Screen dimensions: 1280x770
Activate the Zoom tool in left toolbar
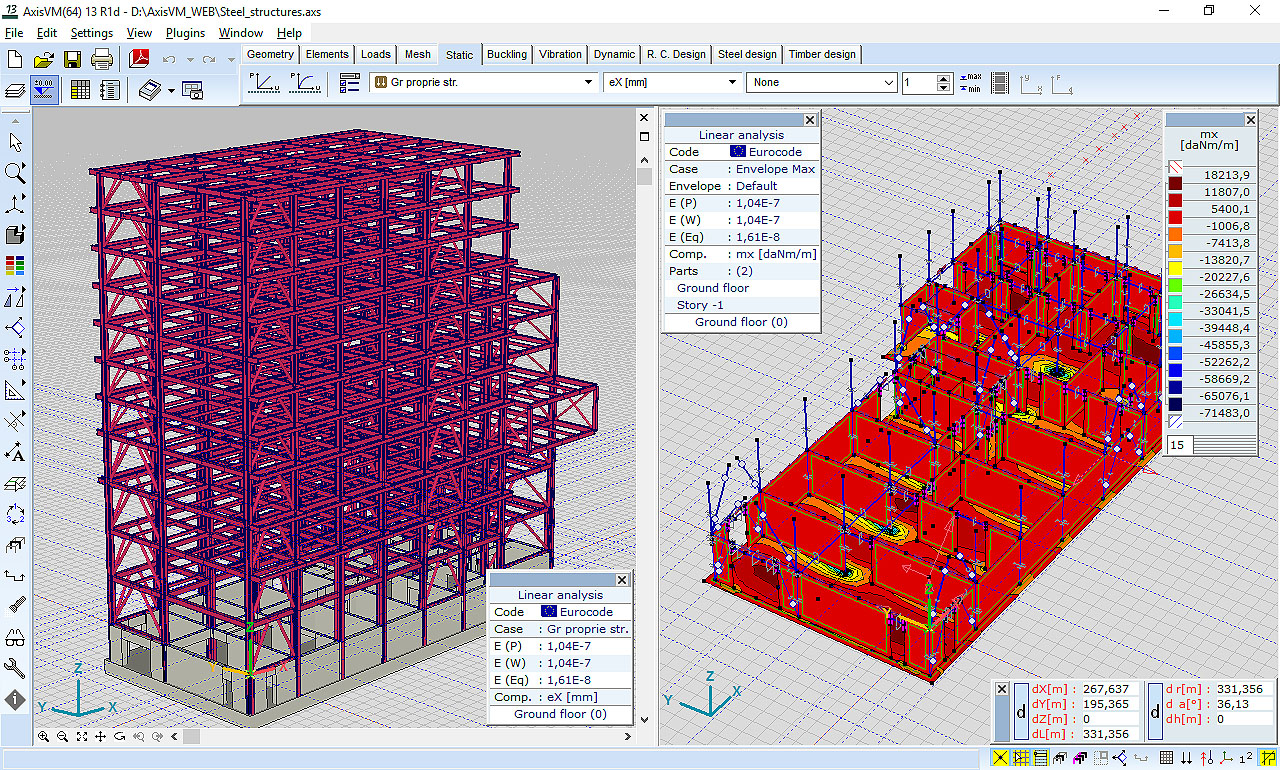tap(13, 172)
